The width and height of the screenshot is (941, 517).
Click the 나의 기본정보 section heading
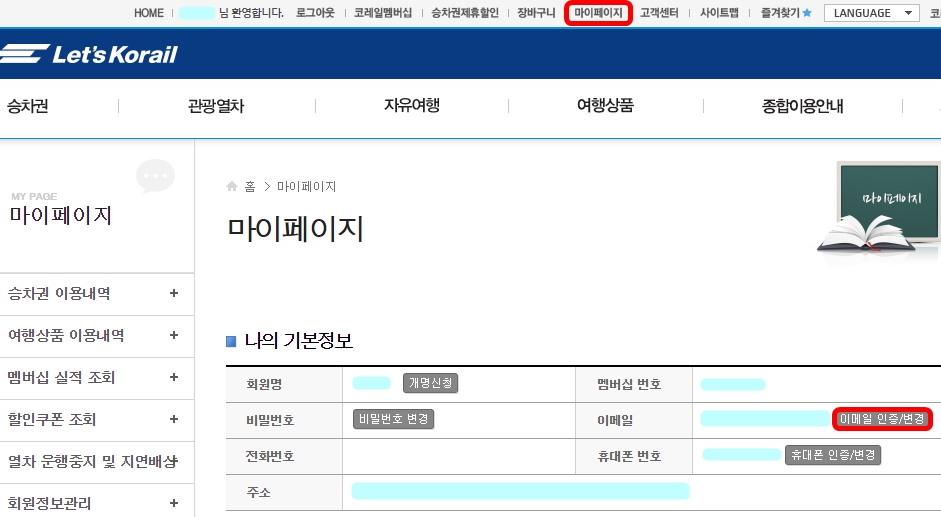pyautogui.click(x=298, y=341)
